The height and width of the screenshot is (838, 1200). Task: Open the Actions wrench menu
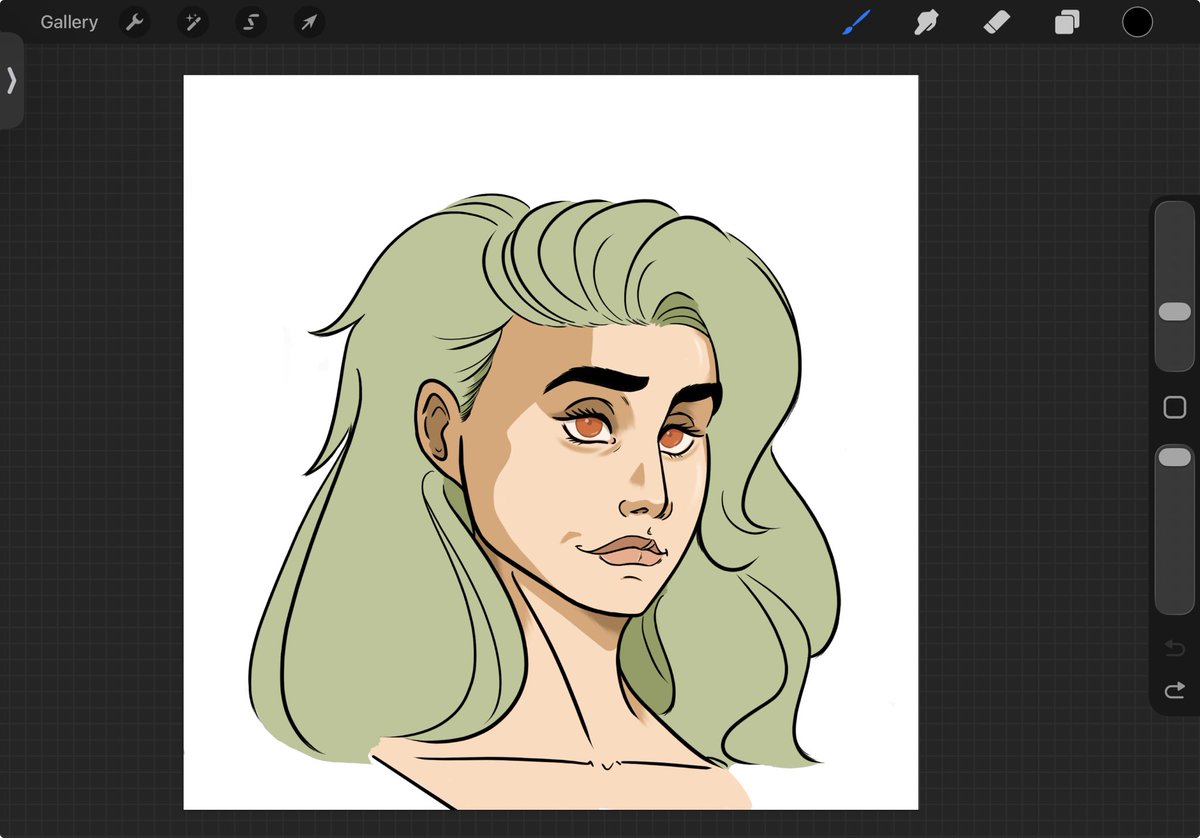tap(134, 22)
